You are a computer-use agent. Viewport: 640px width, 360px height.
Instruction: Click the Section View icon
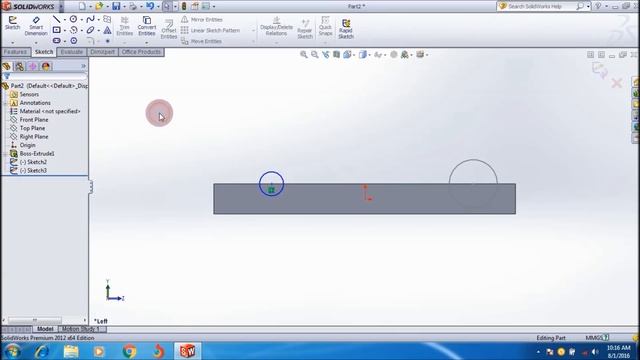[x=336, y=54]
